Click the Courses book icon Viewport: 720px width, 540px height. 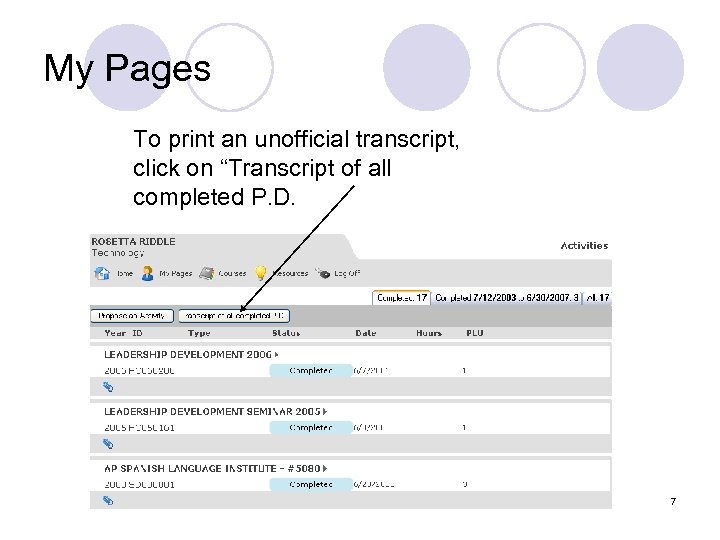point(207,273)
